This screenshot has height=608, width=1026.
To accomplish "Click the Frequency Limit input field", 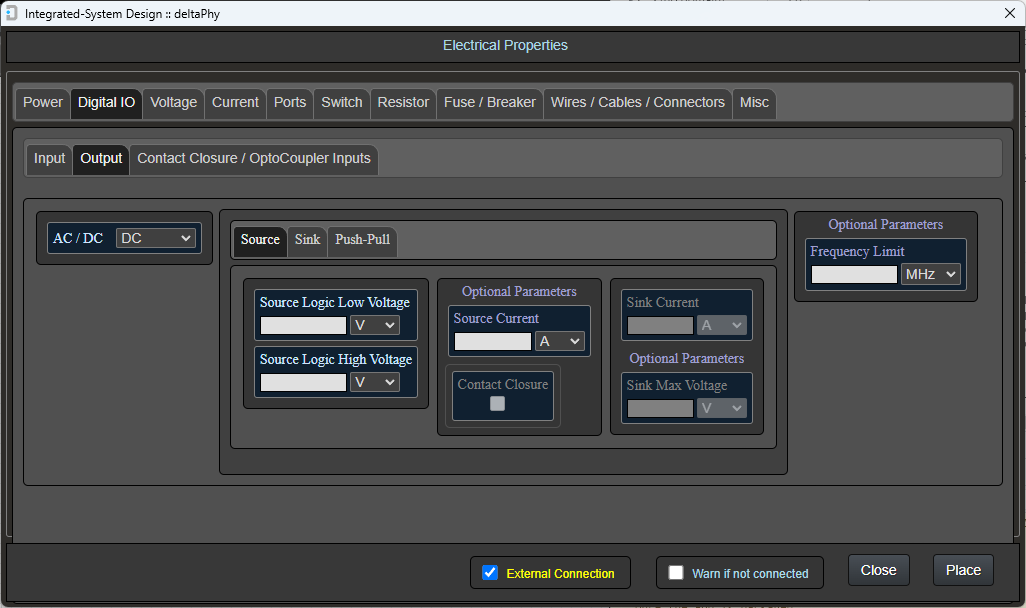I will (854, 274).
